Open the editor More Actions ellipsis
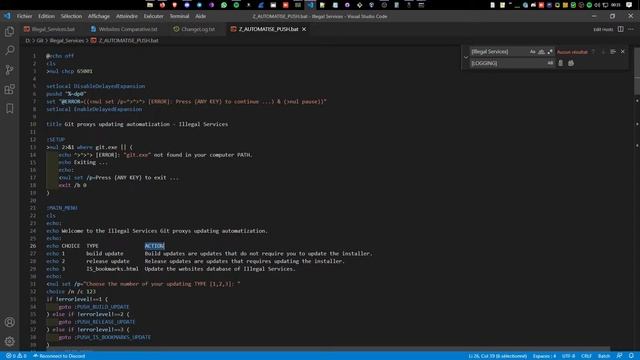640x360 pixels. [631, 29]
